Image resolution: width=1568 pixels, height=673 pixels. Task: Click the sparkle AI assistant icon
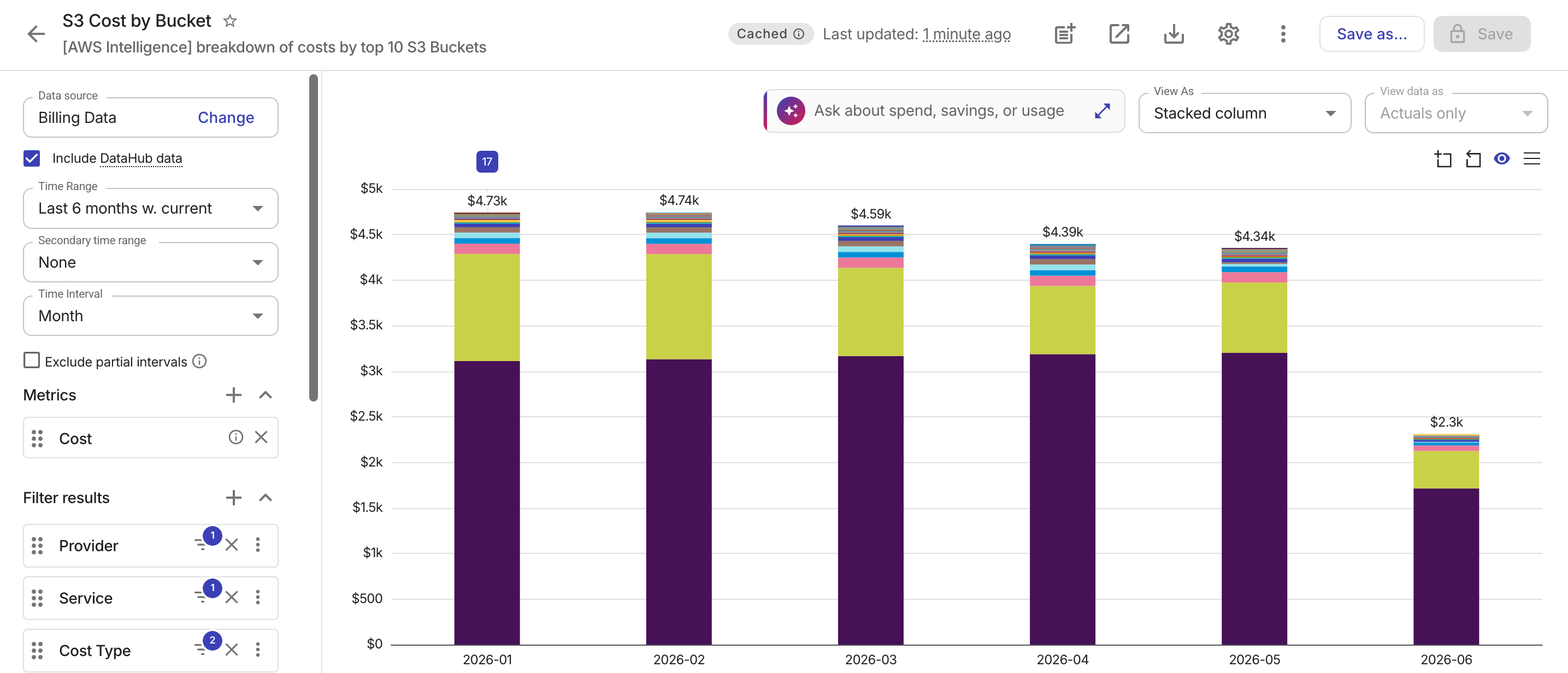click(x=791, y=111)
